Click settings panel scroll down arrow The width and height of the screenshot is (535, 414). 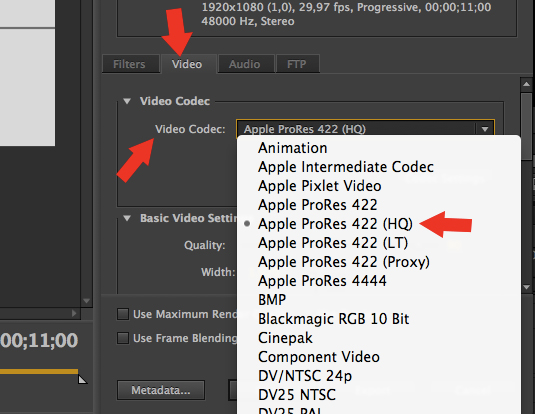point(526,287)
